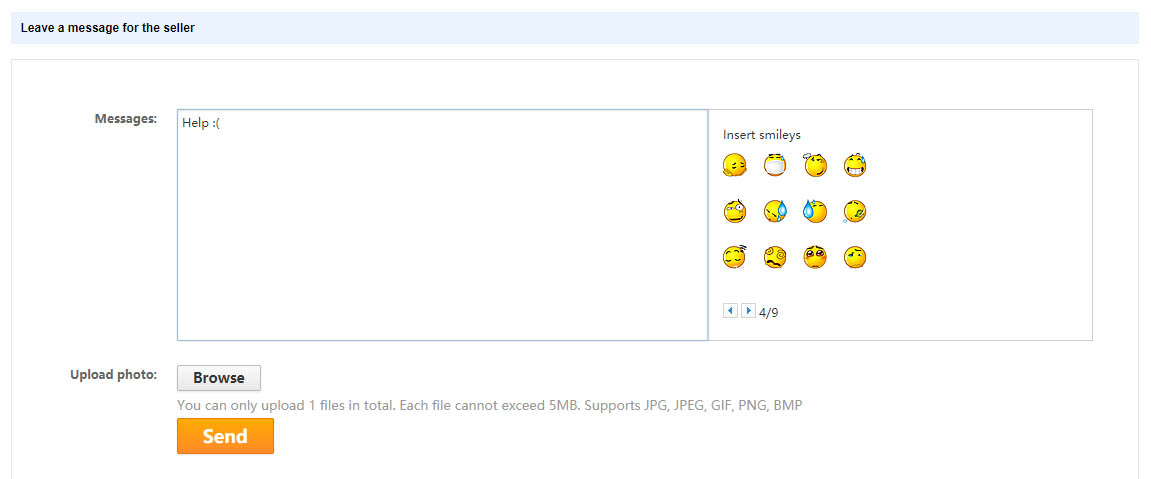Click the 'Insert smileys' label
This screenshot has width=1151, height=479.
tap(761, 135)
